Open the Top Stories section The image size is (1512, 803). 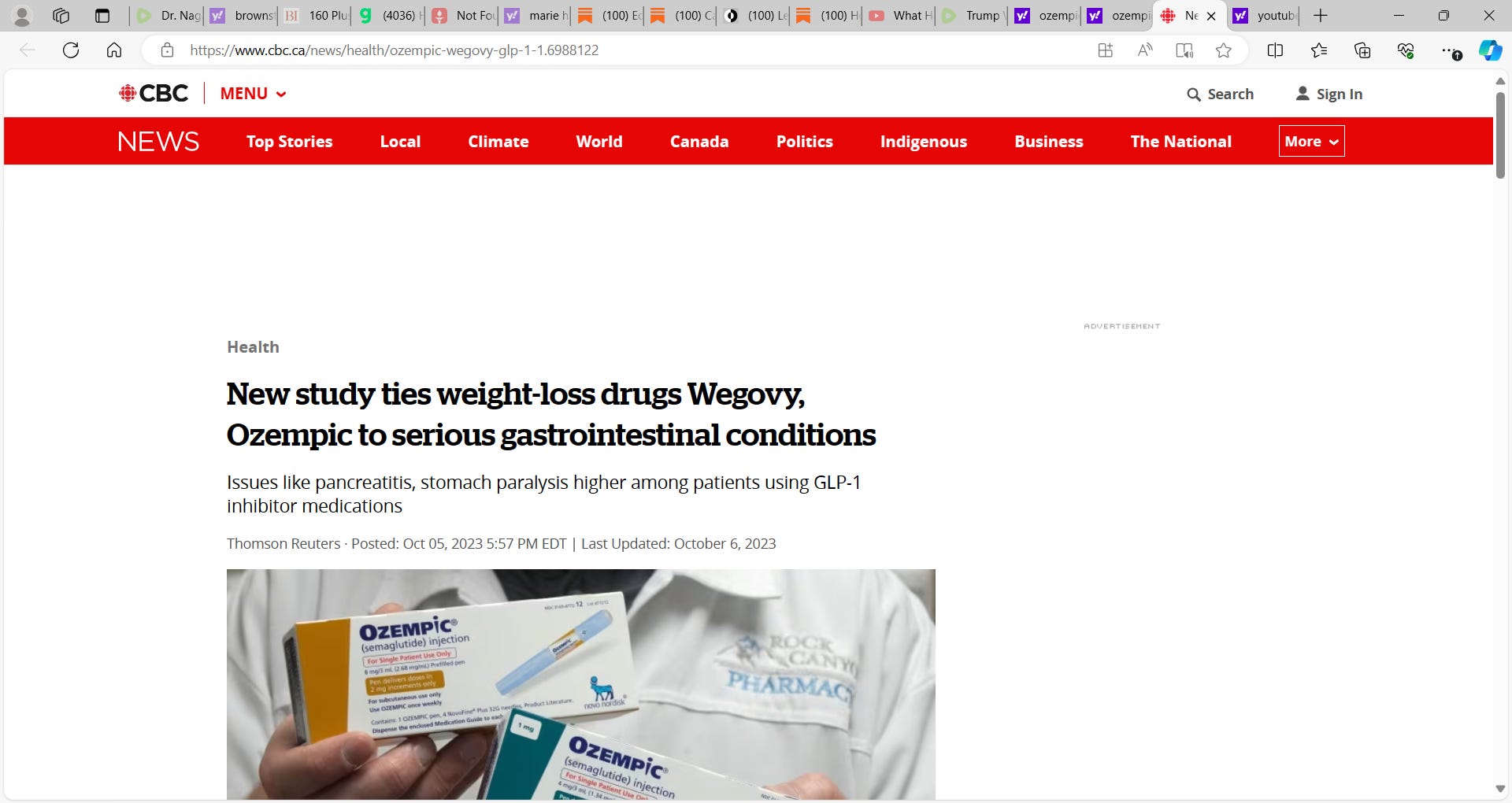click(289, 142)
